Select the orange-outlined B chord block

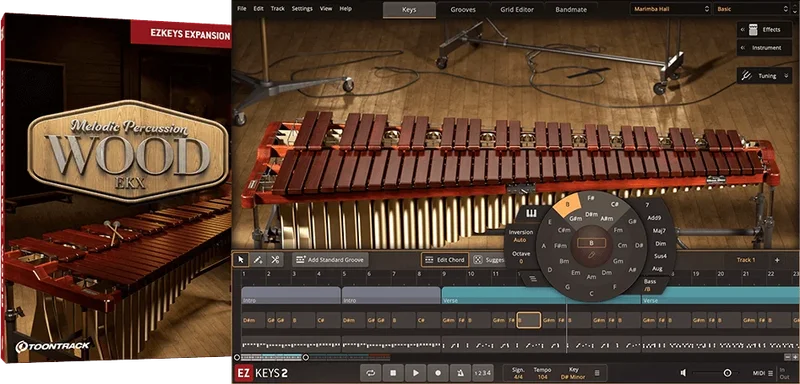click(528, 320)
